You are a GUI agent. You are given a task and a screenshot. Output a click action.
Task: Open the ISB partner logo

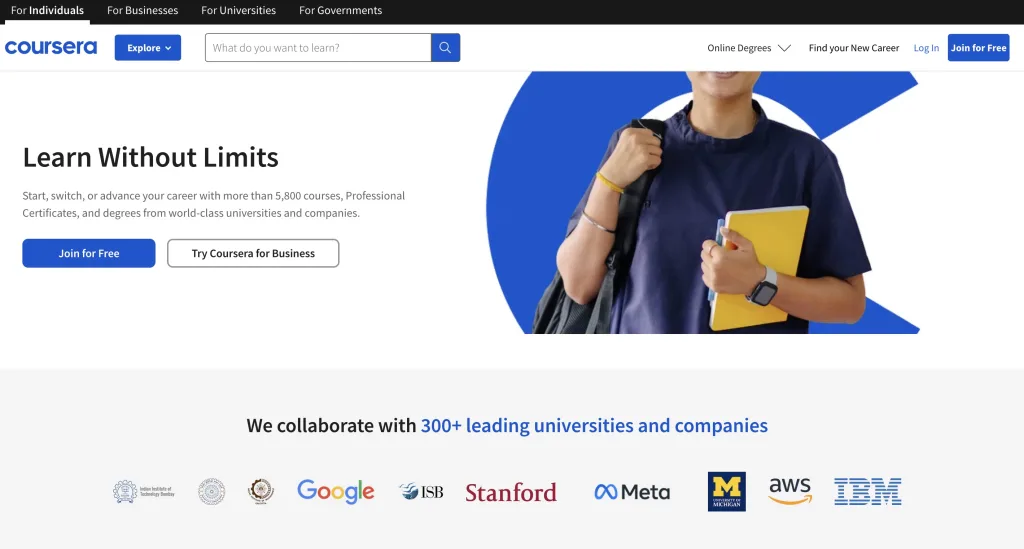point(421,492)
